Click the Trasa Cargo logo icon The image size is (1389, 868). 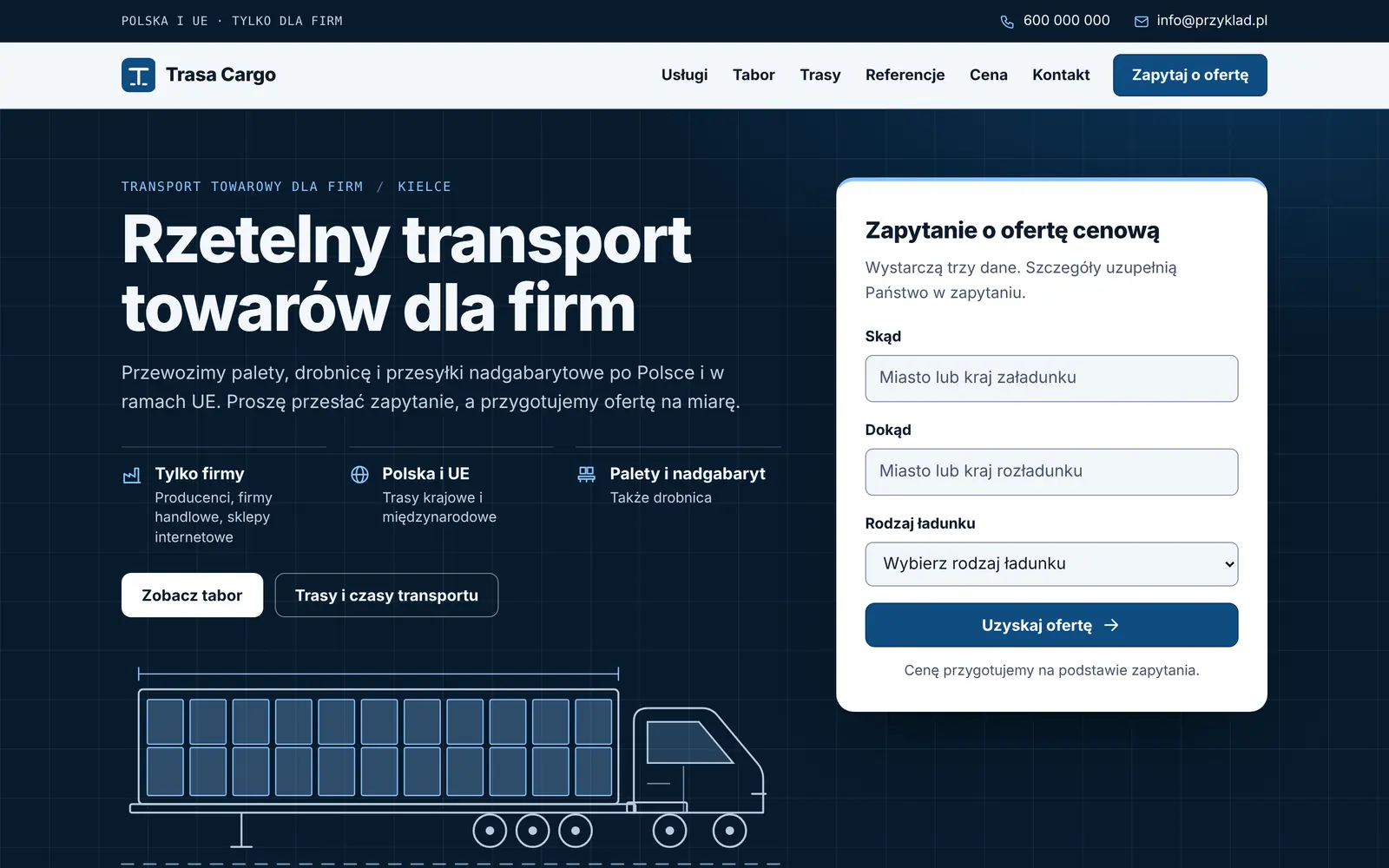pos(138,75)
